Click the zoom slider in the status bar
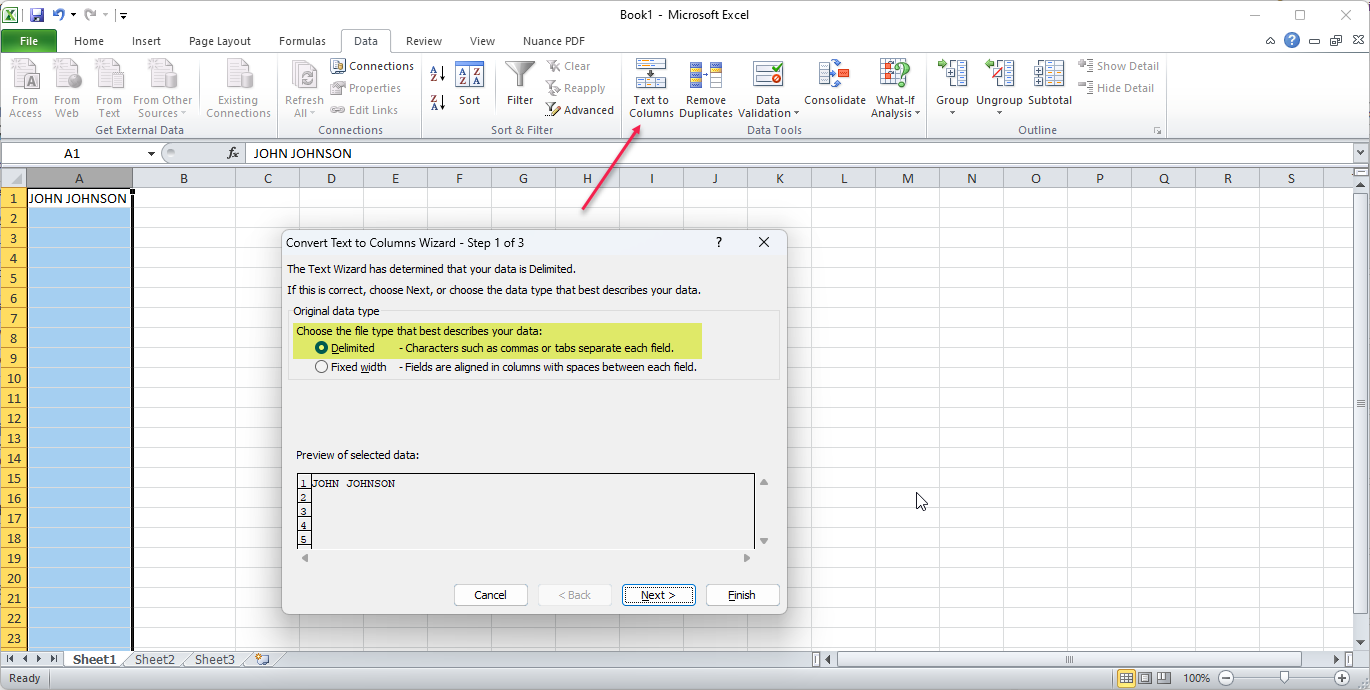The image size is (1370, 690). [x=1284, y=678]
